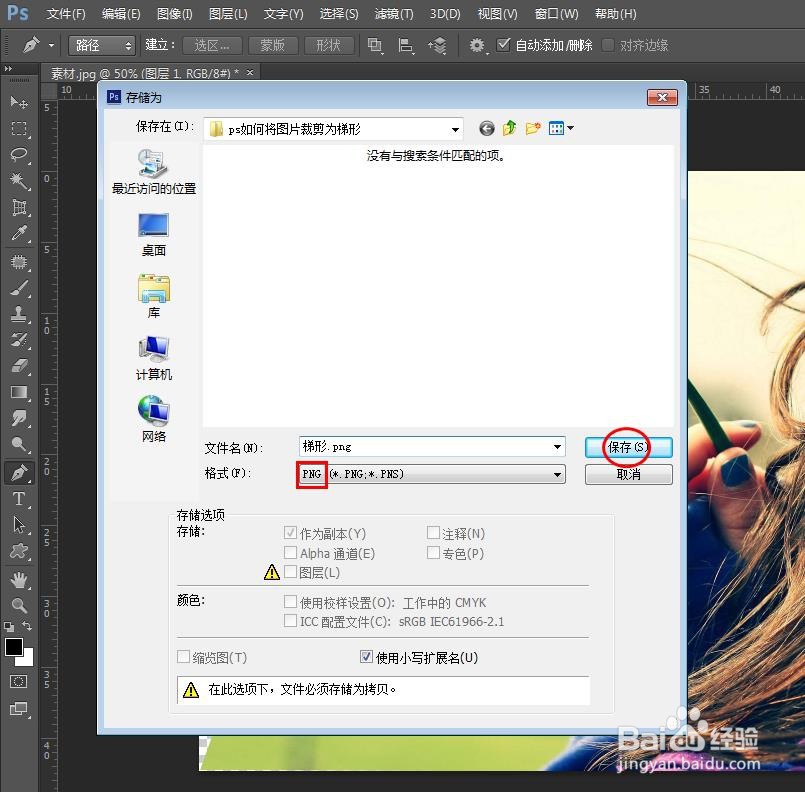This screenshot has height=792, width=805.
Task: Open path operations icon in options bar
Action: tap(375, 45)
